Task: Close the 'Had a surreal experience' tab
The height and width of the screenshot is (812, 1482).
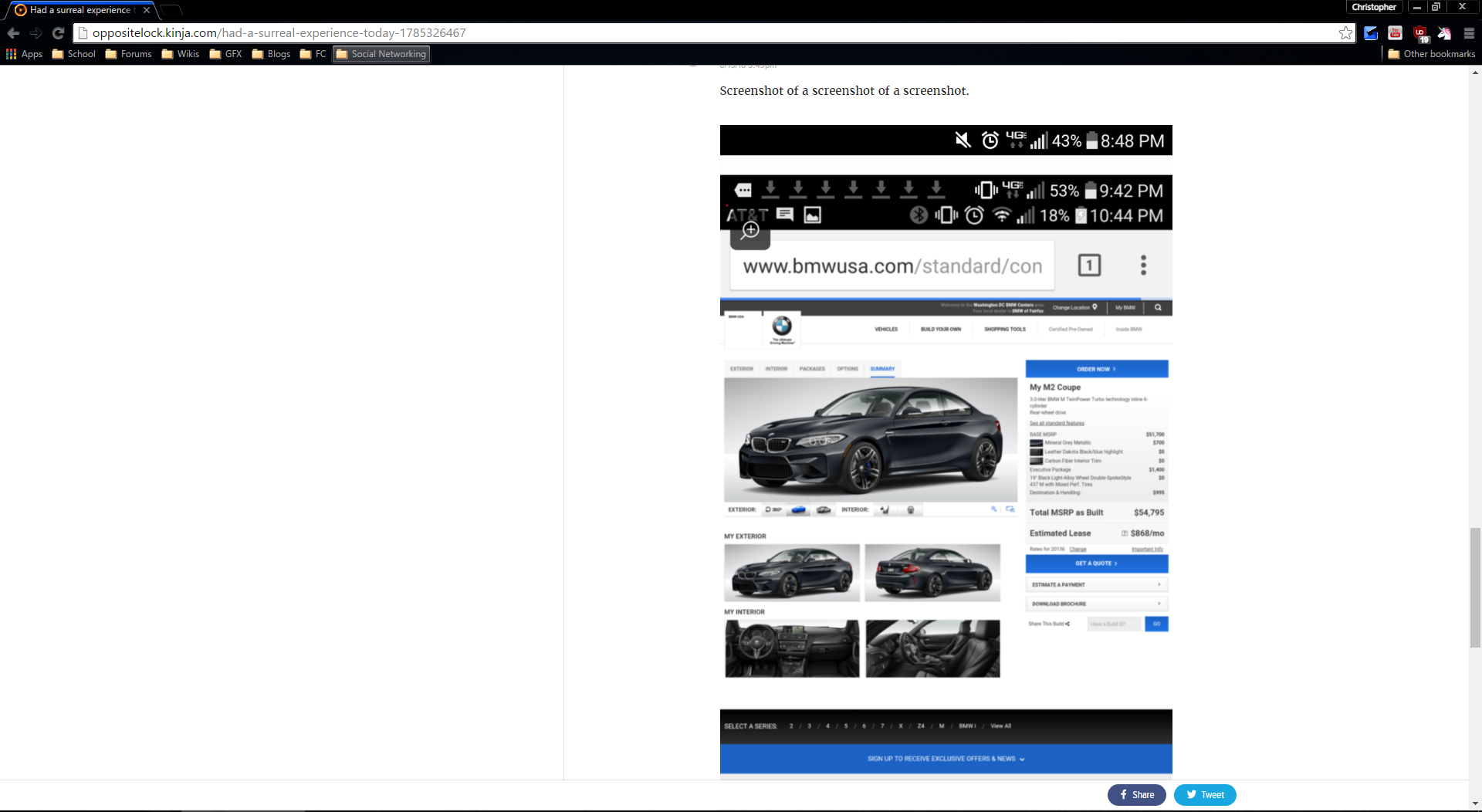Action: [x=147, y=10]
